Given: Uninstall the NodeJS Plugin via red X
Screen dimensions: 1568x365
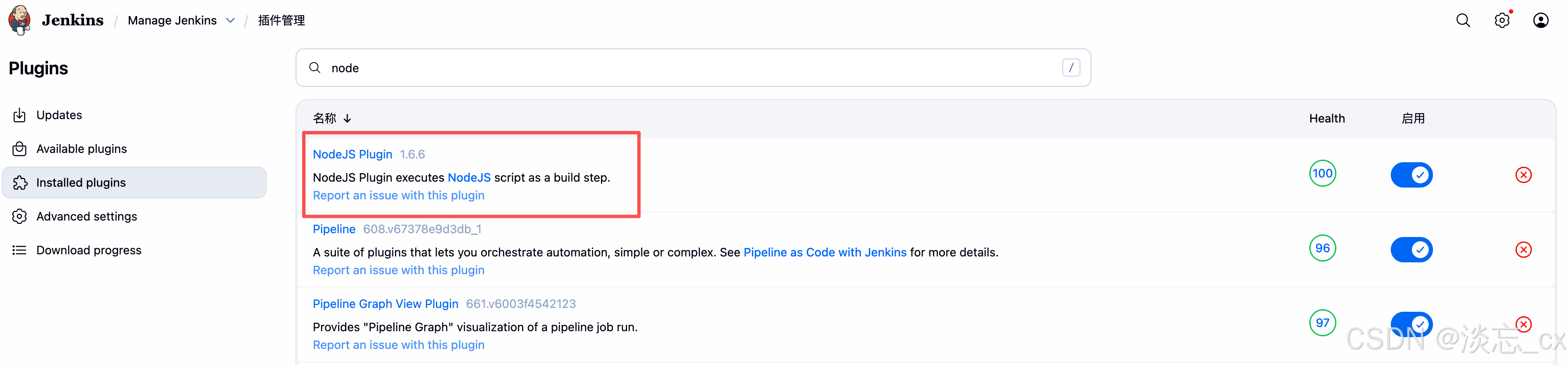Looking at the screenshot, I should coord(1523,175).
